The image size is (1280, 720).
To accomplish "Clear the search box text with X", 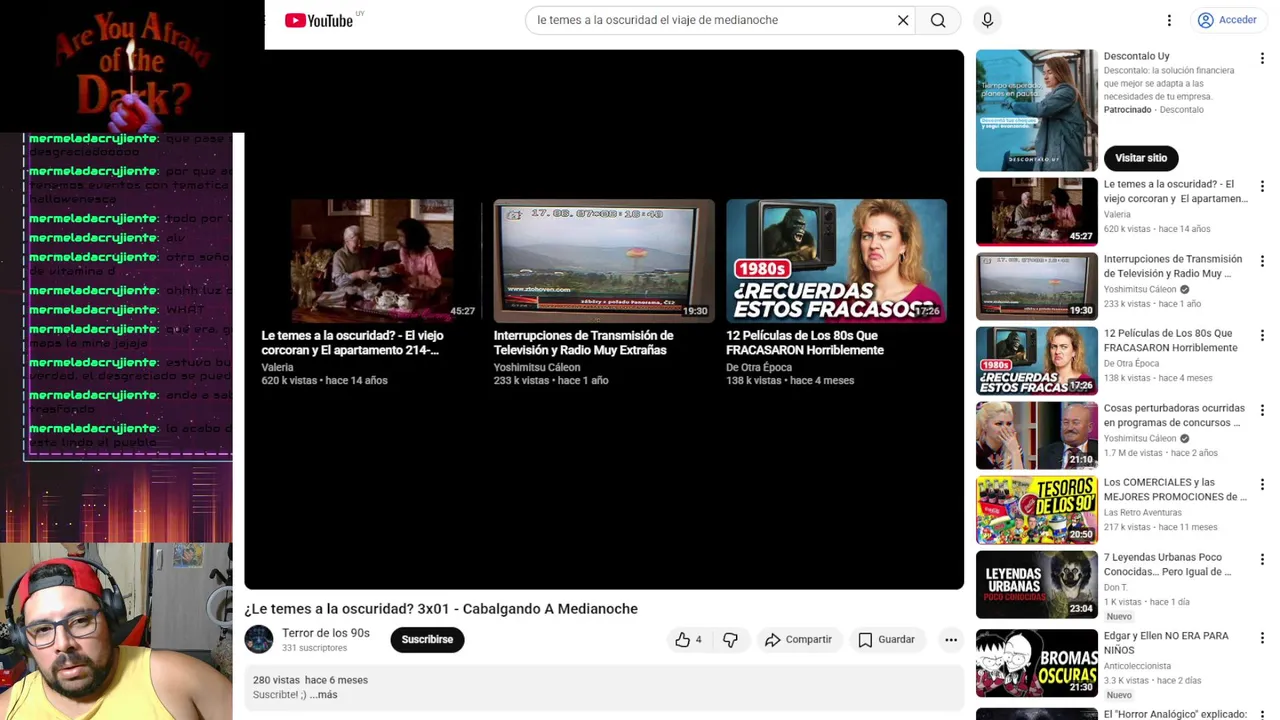I will [x=903, y=20].
